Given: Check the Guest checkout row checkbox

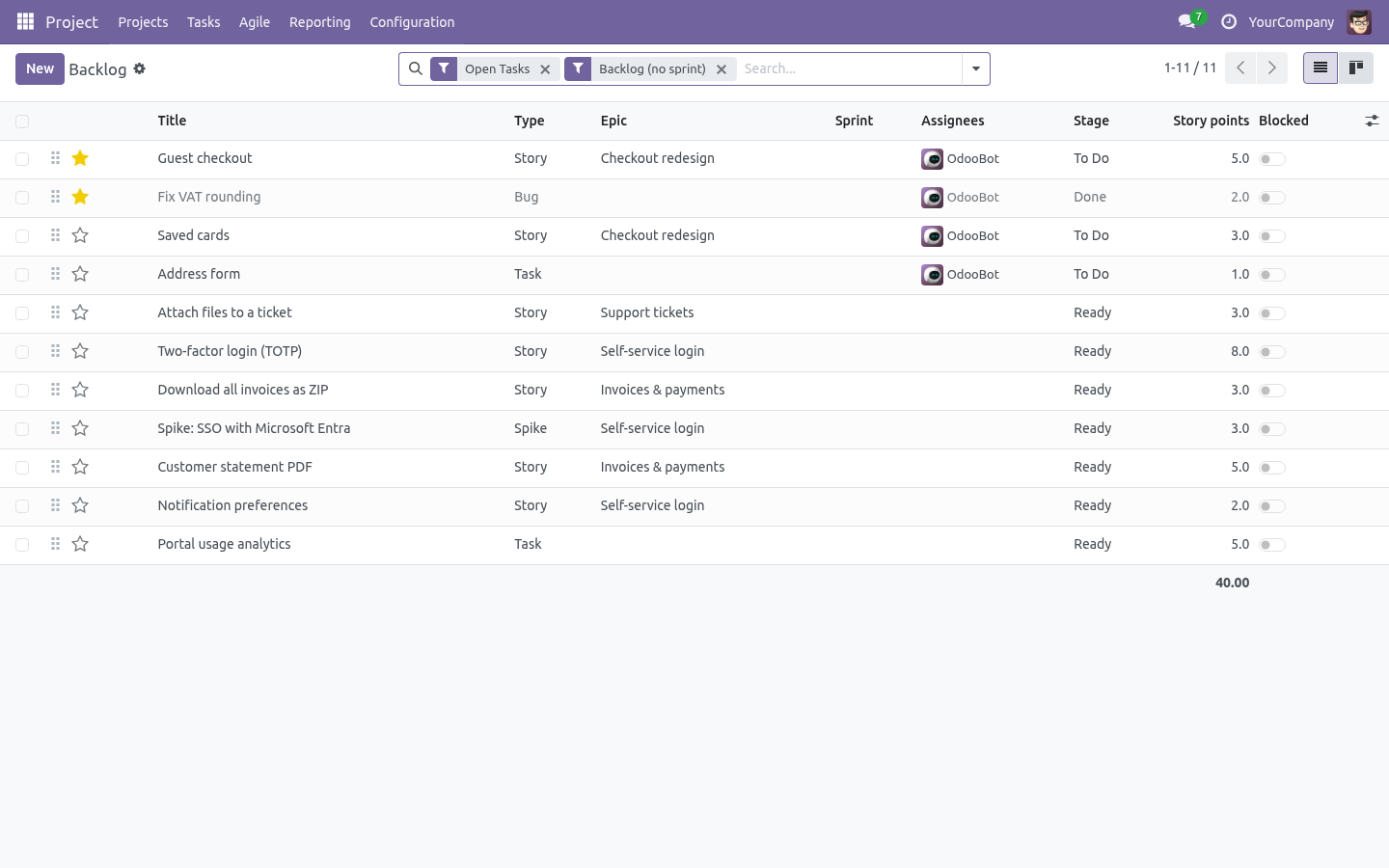Looking at the screenshot, I should point(22,159).
